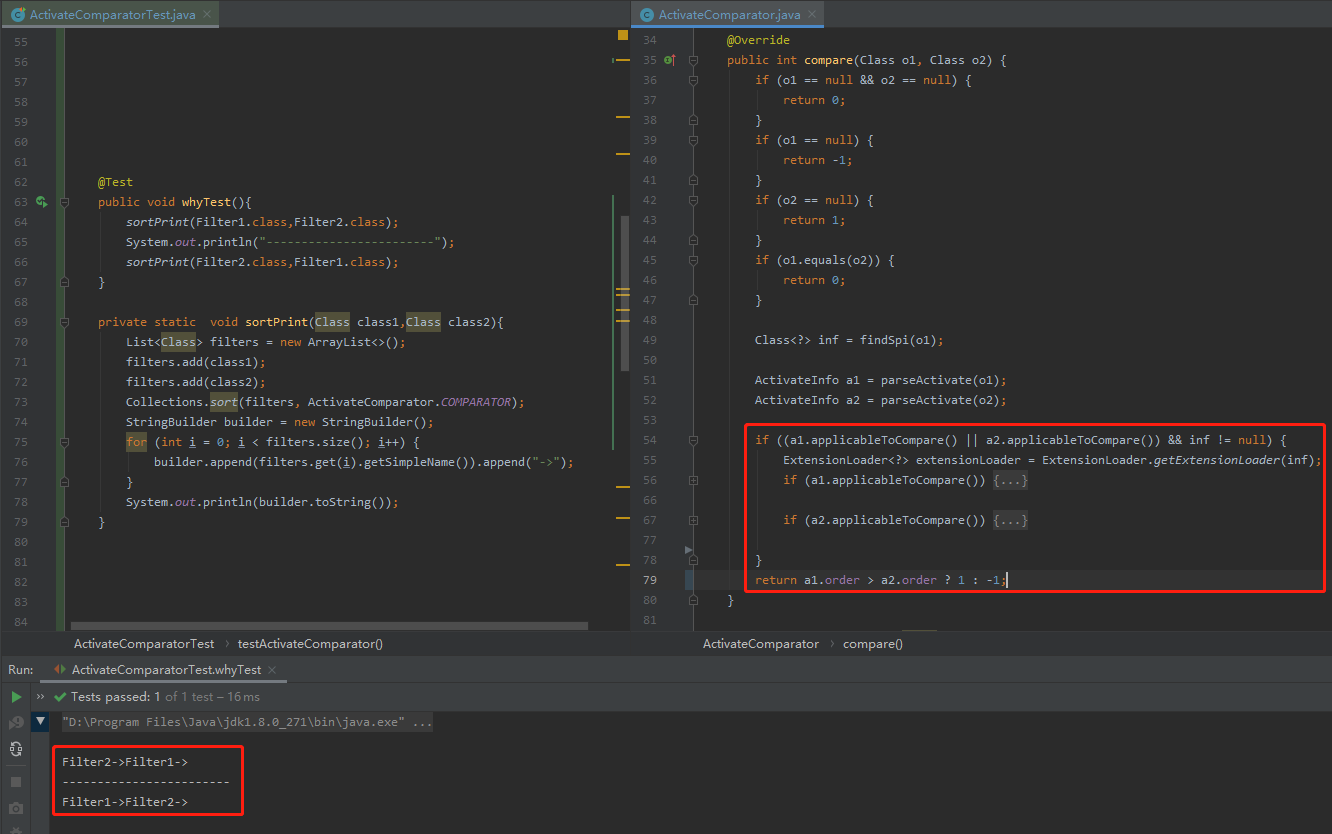Click the java.exe command line in console

pos(247,722)
